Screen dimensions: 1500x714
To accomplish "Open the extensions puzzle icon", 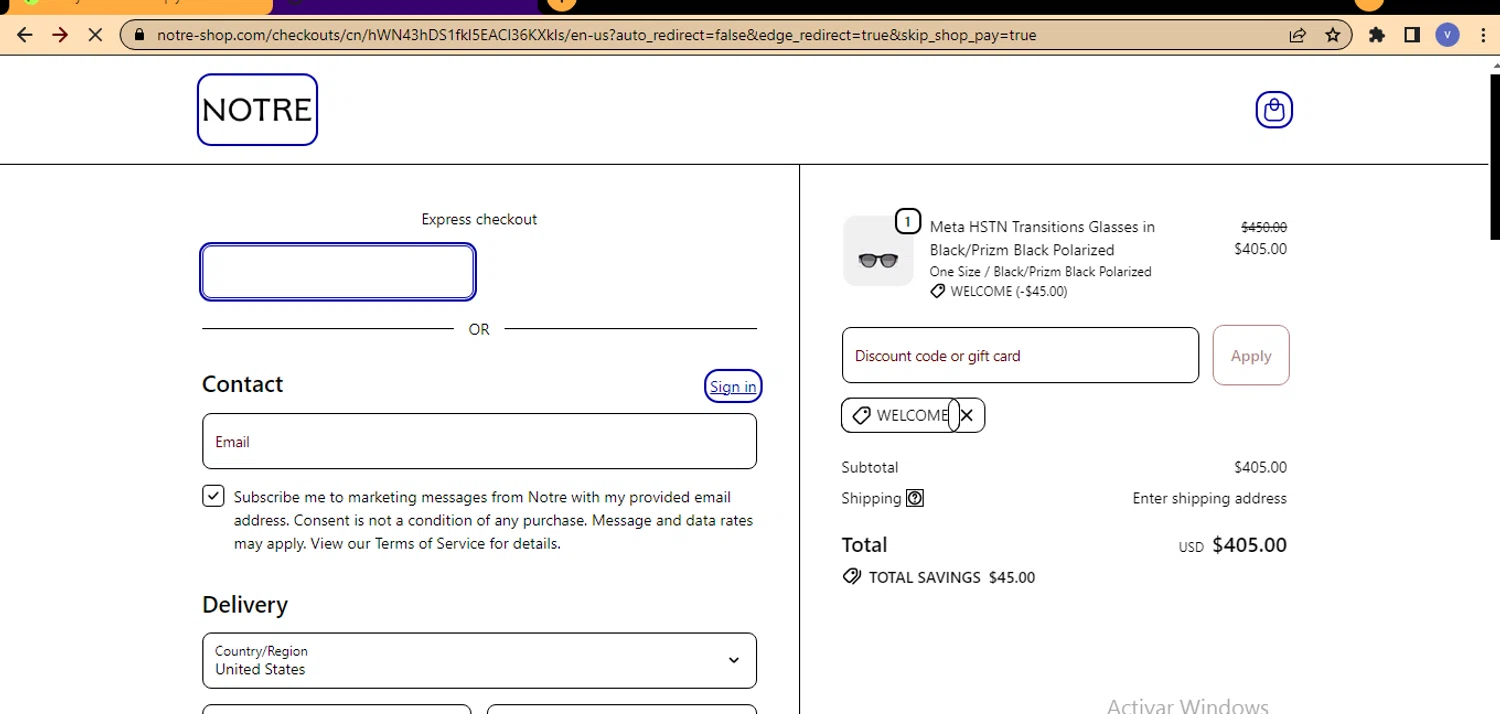I will coord(1377,35).
